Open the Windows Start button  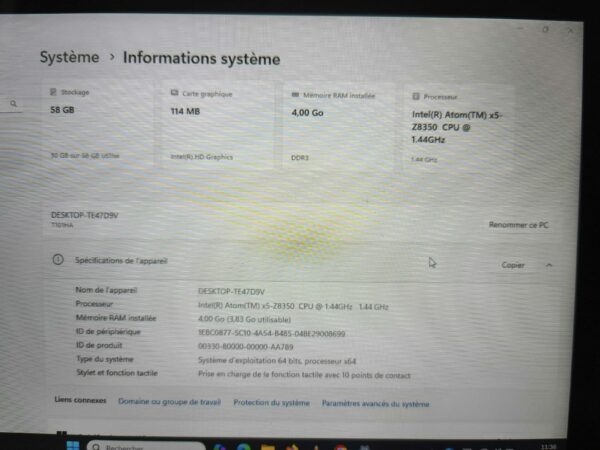pyautogui.click(x=73, y=445)
